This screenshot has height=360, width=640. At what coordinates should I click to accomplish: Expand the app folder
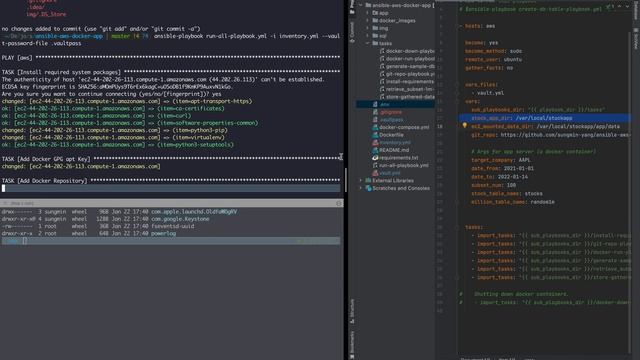[x=368, y=13]
